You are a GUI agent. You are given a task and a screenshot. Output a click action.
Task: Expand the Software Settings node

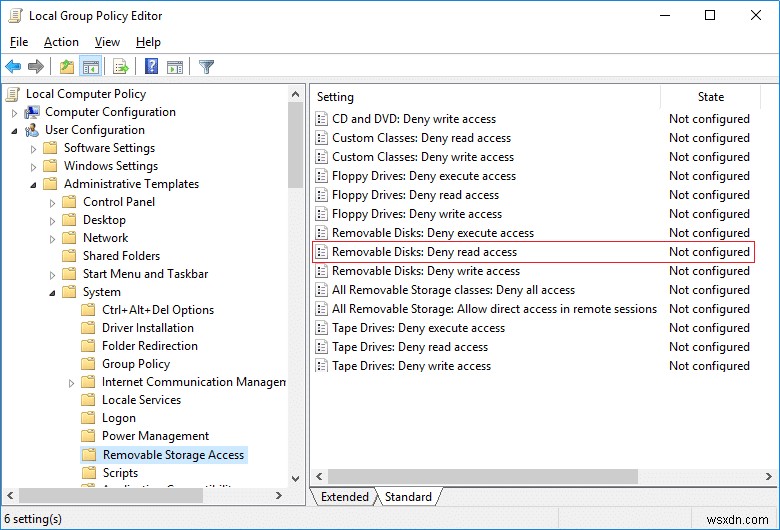click(x=33, y=149)
